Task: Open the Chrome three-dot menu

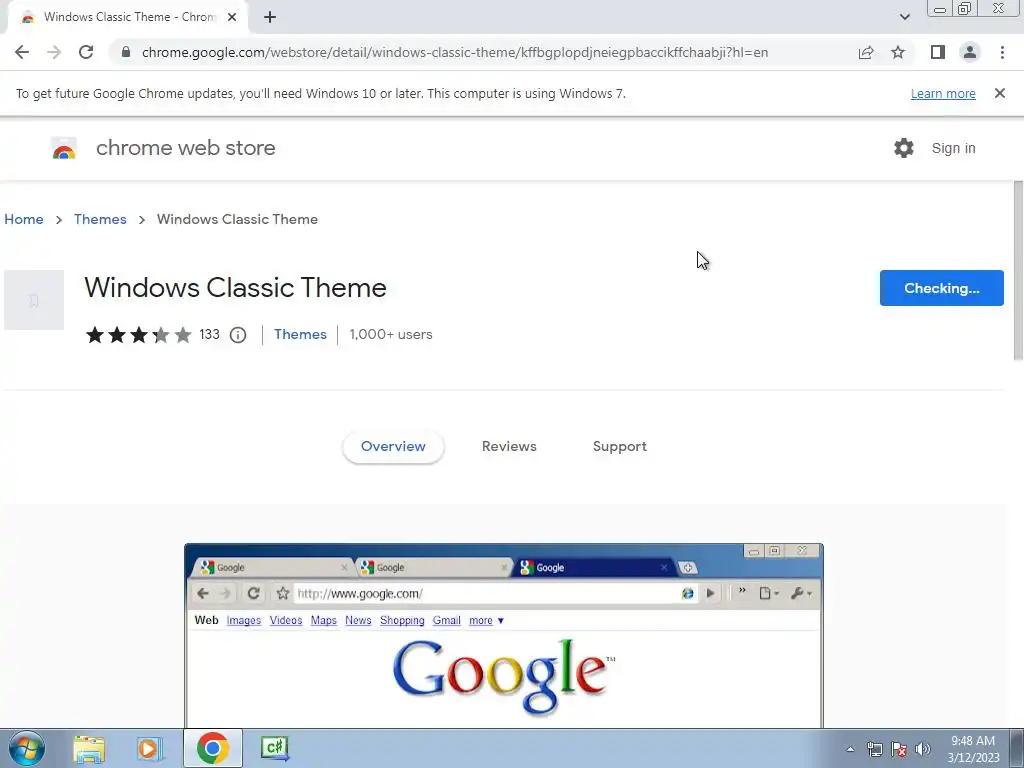Action: pyautogui.click(x=1002, y=52)
